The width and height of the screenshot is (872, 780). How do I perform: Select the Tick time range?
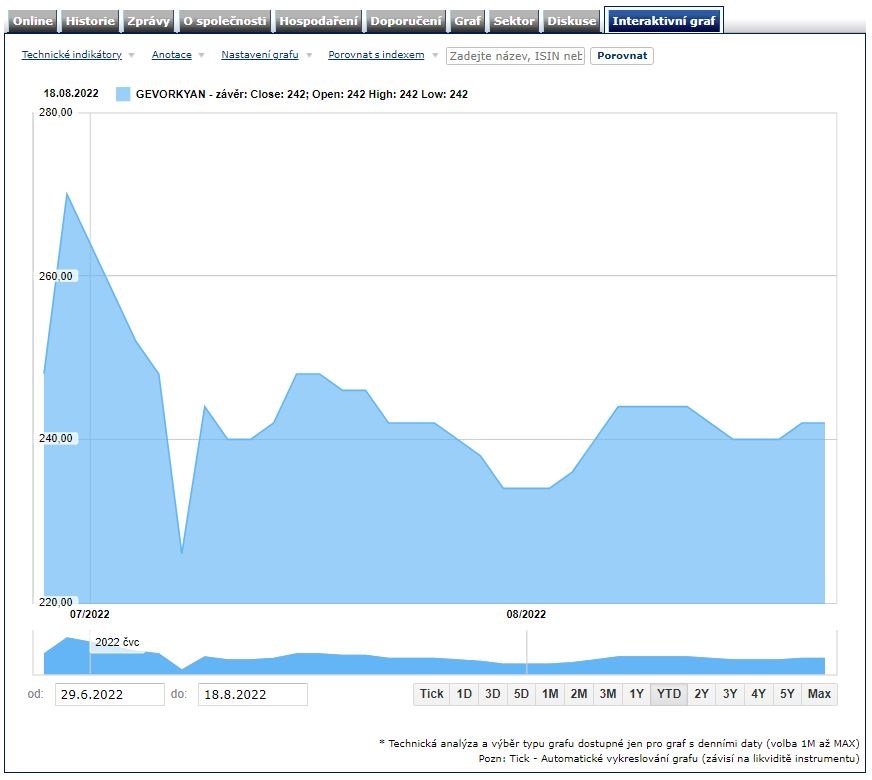click(431, 694)
